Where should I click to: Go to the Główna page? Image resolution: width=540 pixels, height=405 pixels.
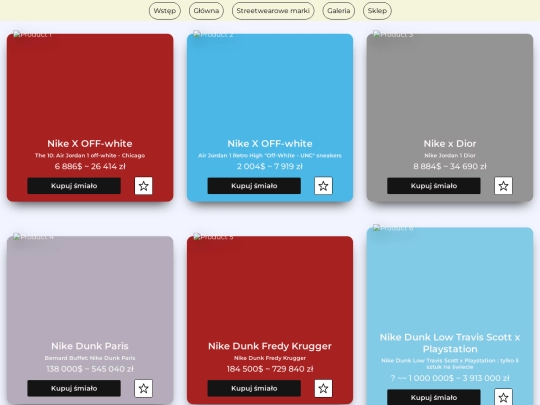pyautogui.click(x=206, y=11)
